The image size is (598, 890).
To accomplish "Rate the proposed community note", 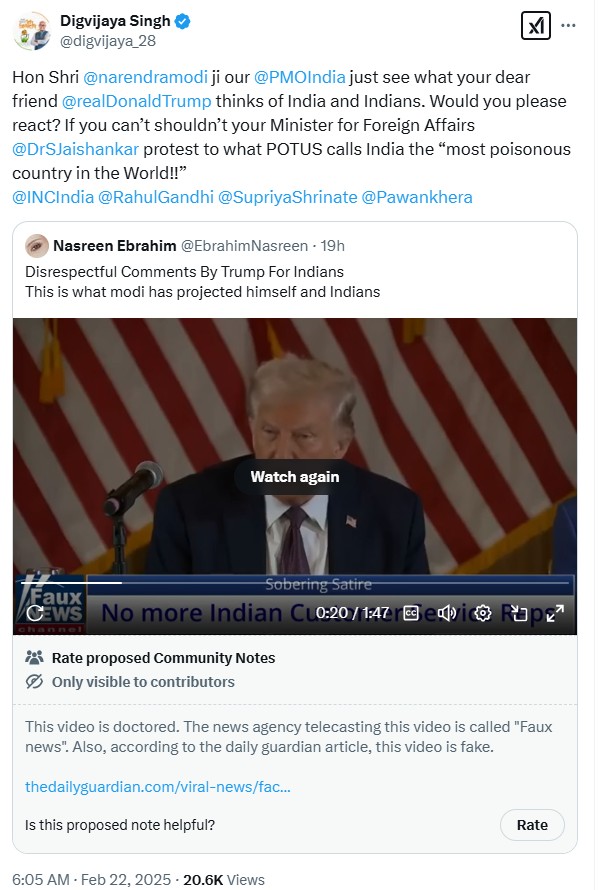I will 532,825.
